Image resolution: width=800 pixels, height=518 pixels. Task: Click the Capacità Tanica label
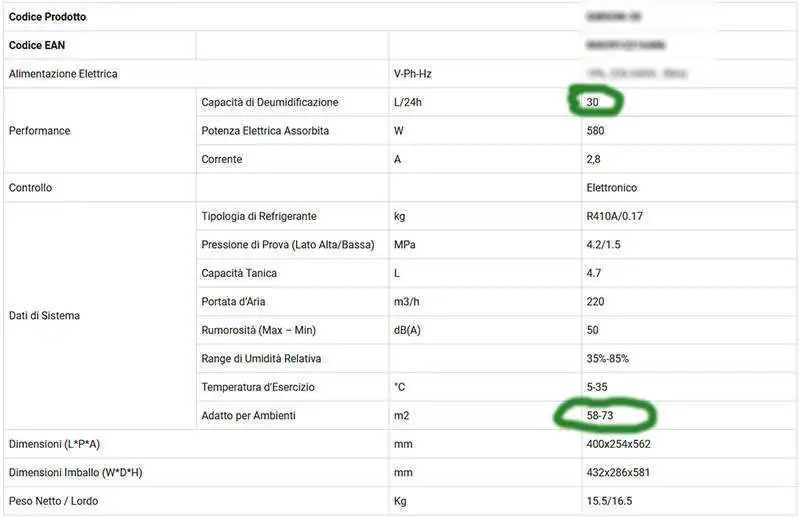point(239,273)
